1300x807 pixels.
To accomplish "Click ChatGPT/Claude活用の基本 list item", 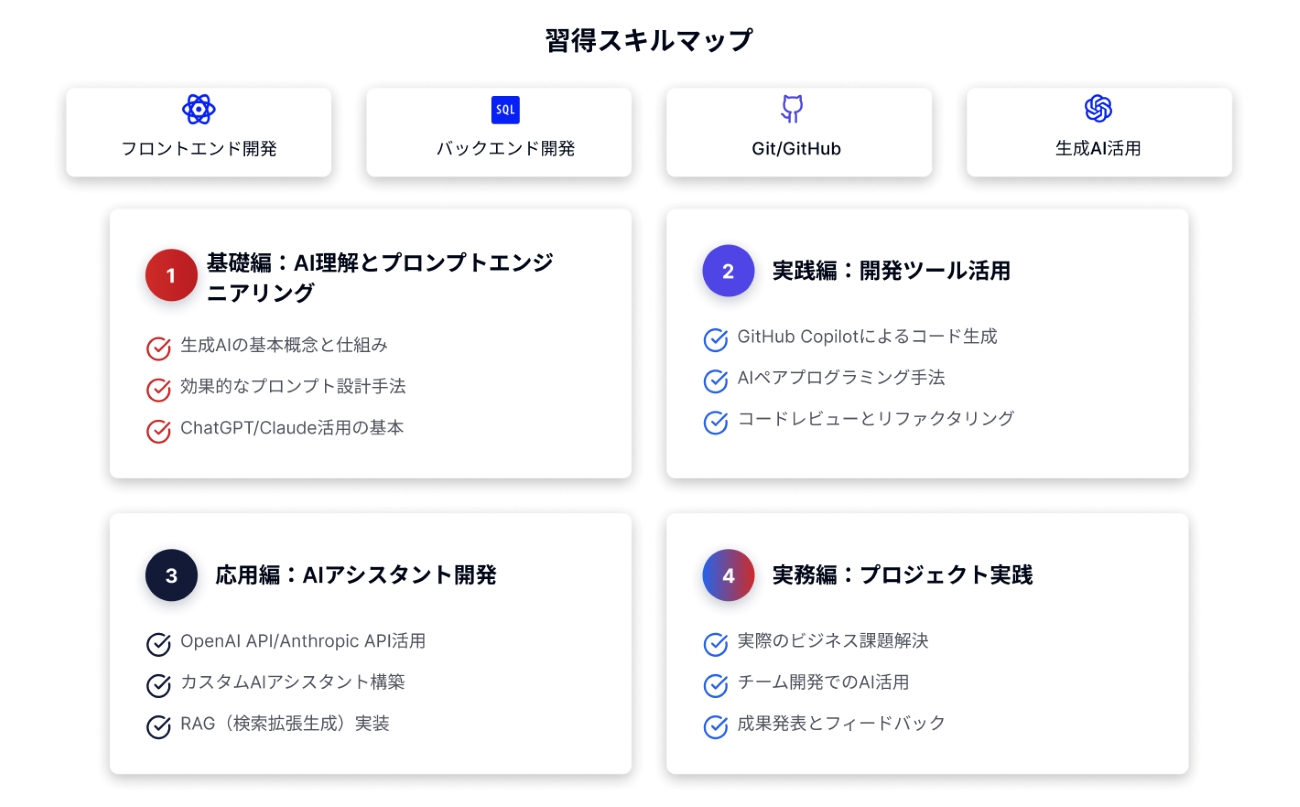I will click(292, 428).
